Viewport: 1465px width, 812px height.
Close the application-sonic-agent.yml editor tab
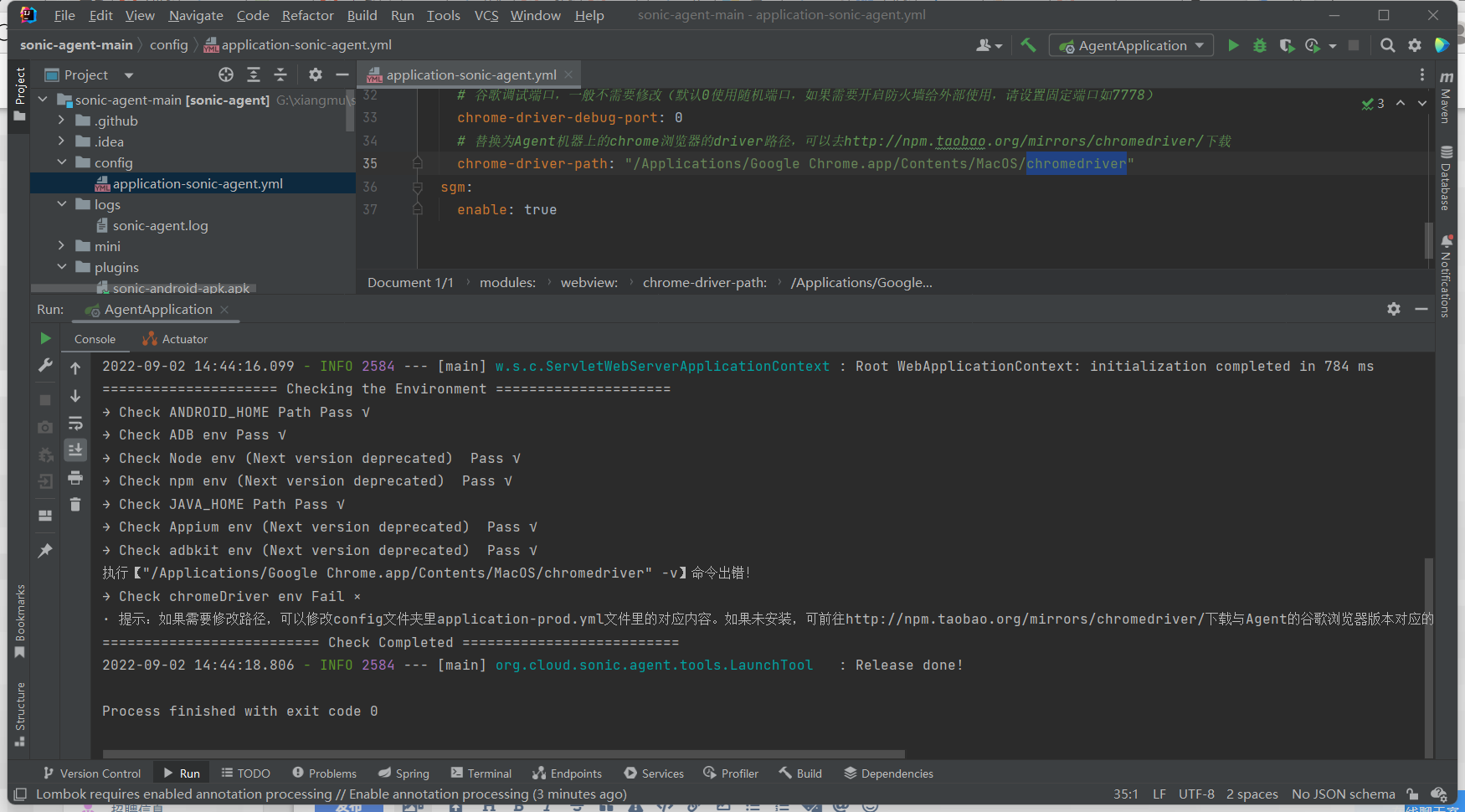[x=569, y=75]
